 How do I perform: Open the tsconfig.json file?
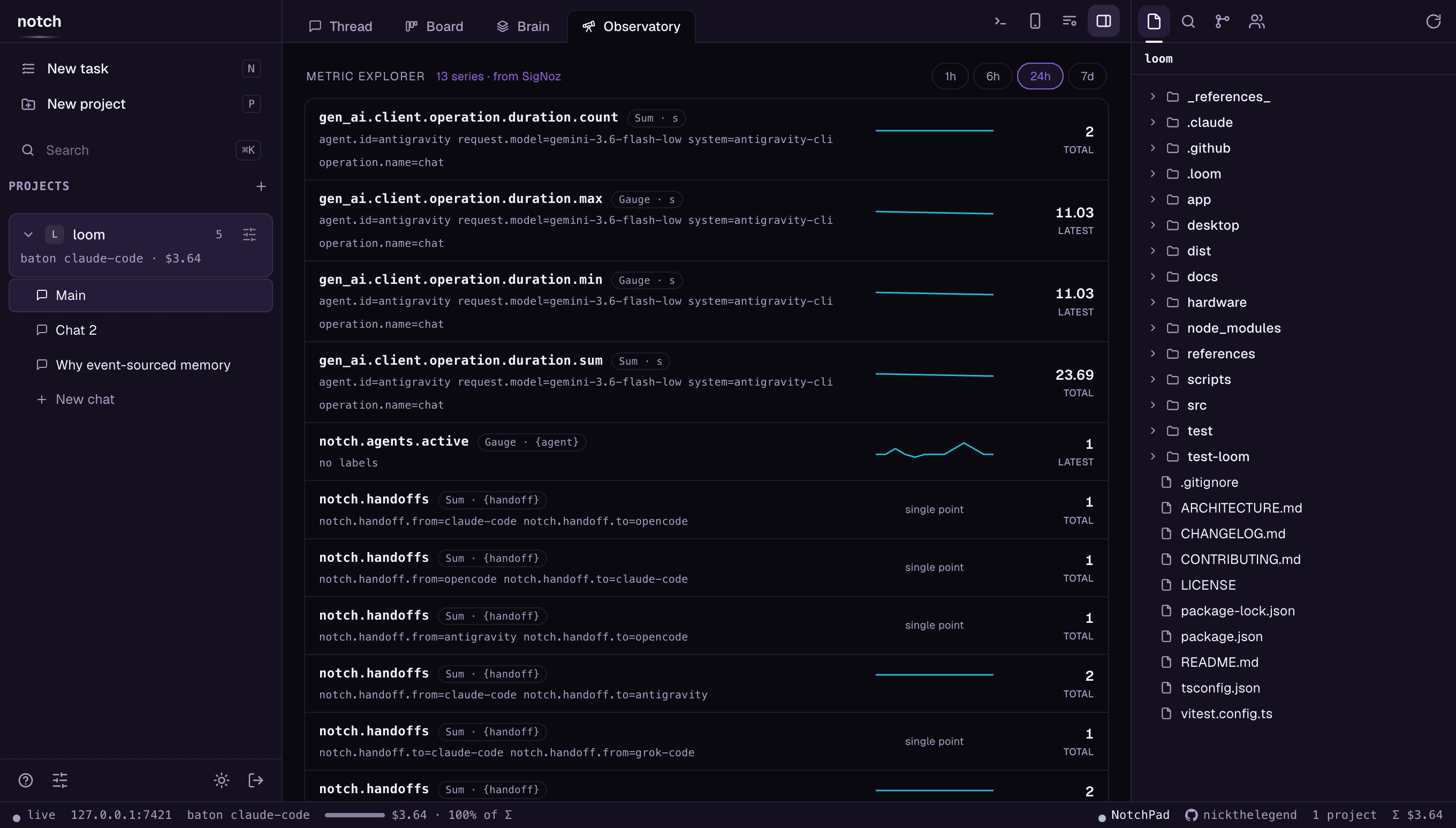point(1220,688)
